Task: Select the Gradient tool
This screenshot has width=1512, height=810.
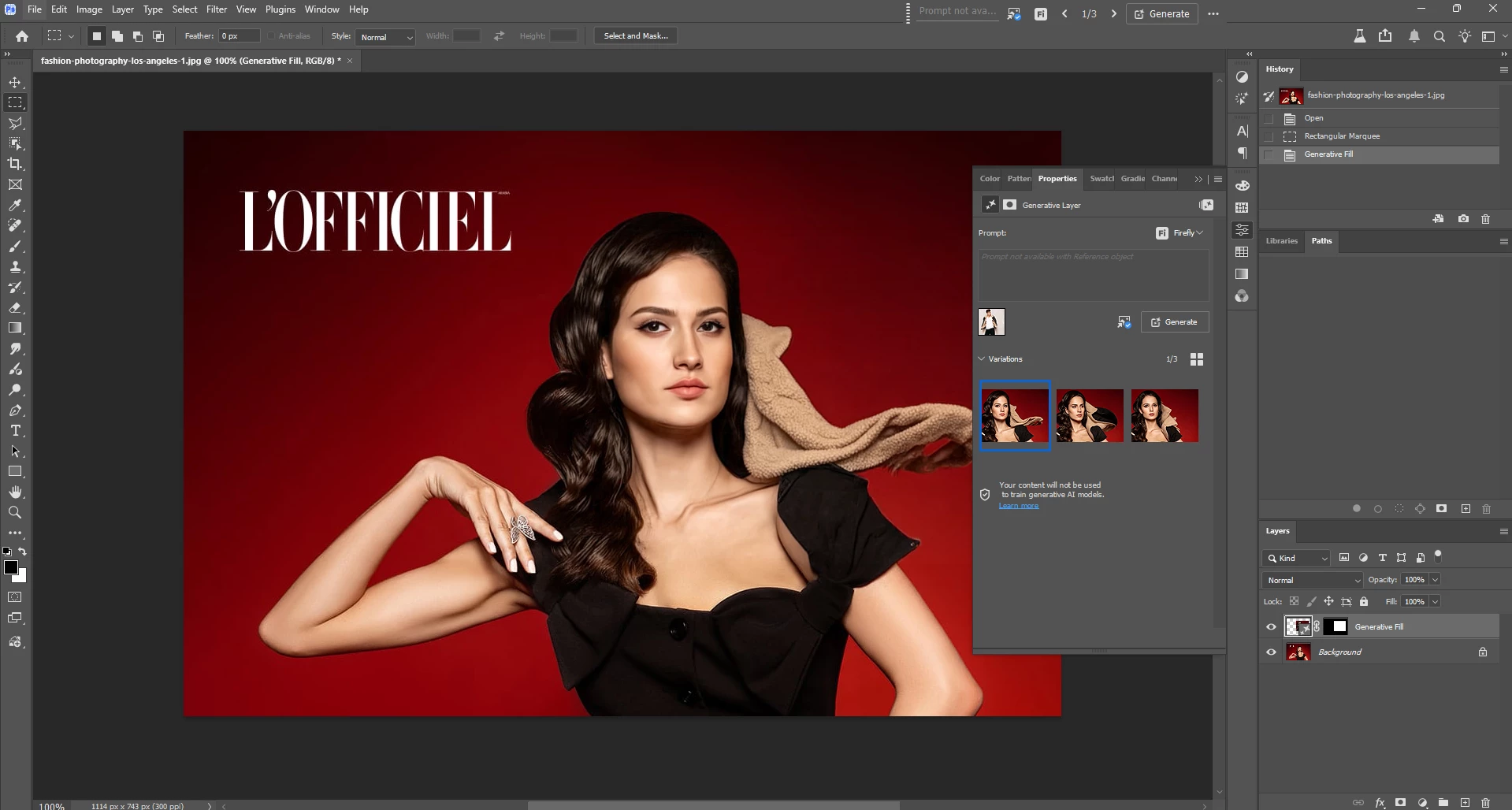Action: (x=15, y=328)
